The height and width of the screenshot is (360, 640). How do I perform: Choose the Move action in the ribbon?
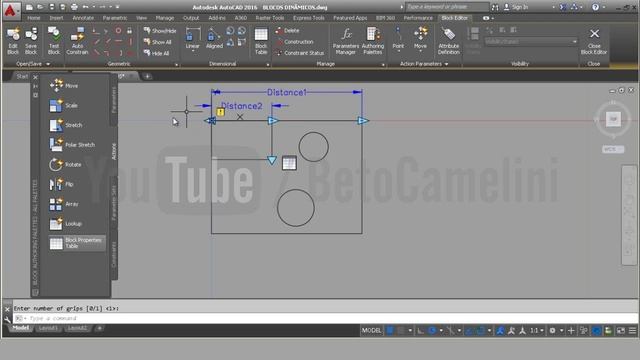point(420,39)
